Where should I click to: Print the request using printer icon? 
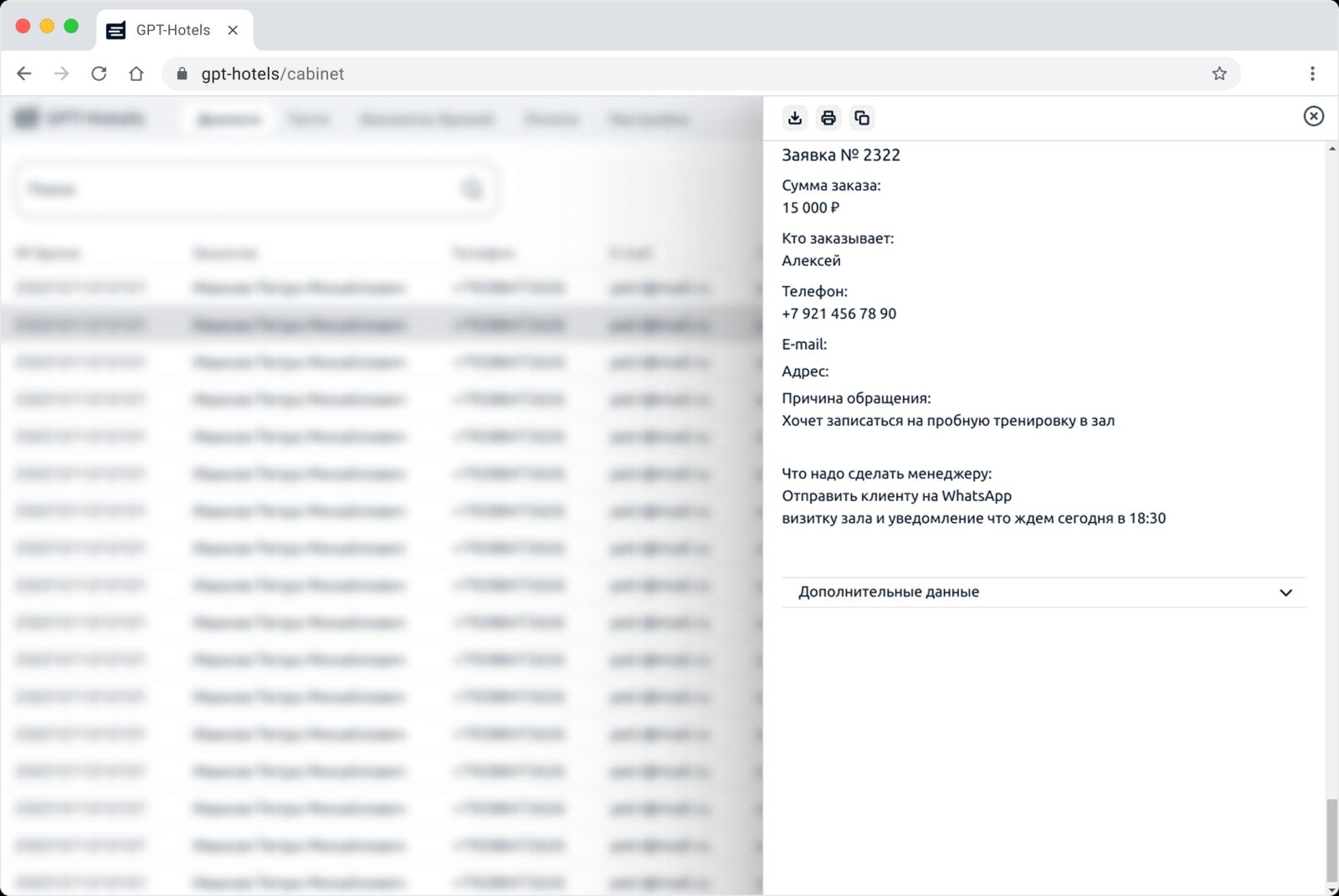click(x=828, y=118)
